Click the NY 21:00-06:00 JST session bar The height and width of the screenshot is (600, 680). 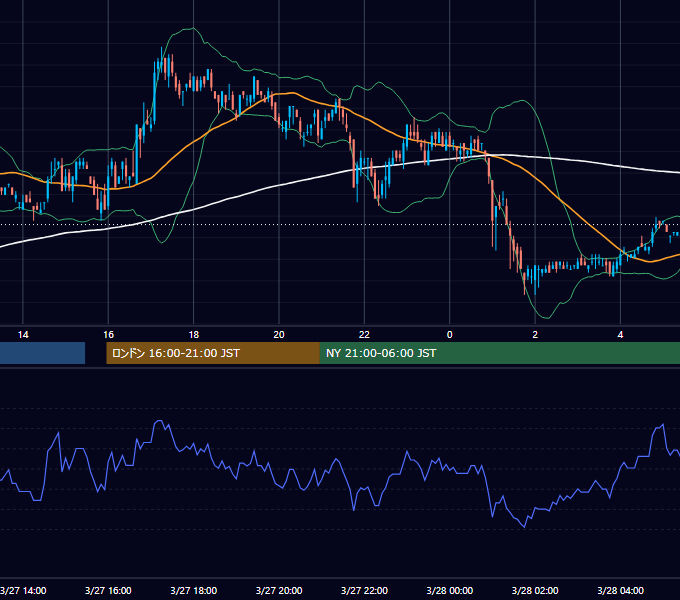tap(500, 353)
